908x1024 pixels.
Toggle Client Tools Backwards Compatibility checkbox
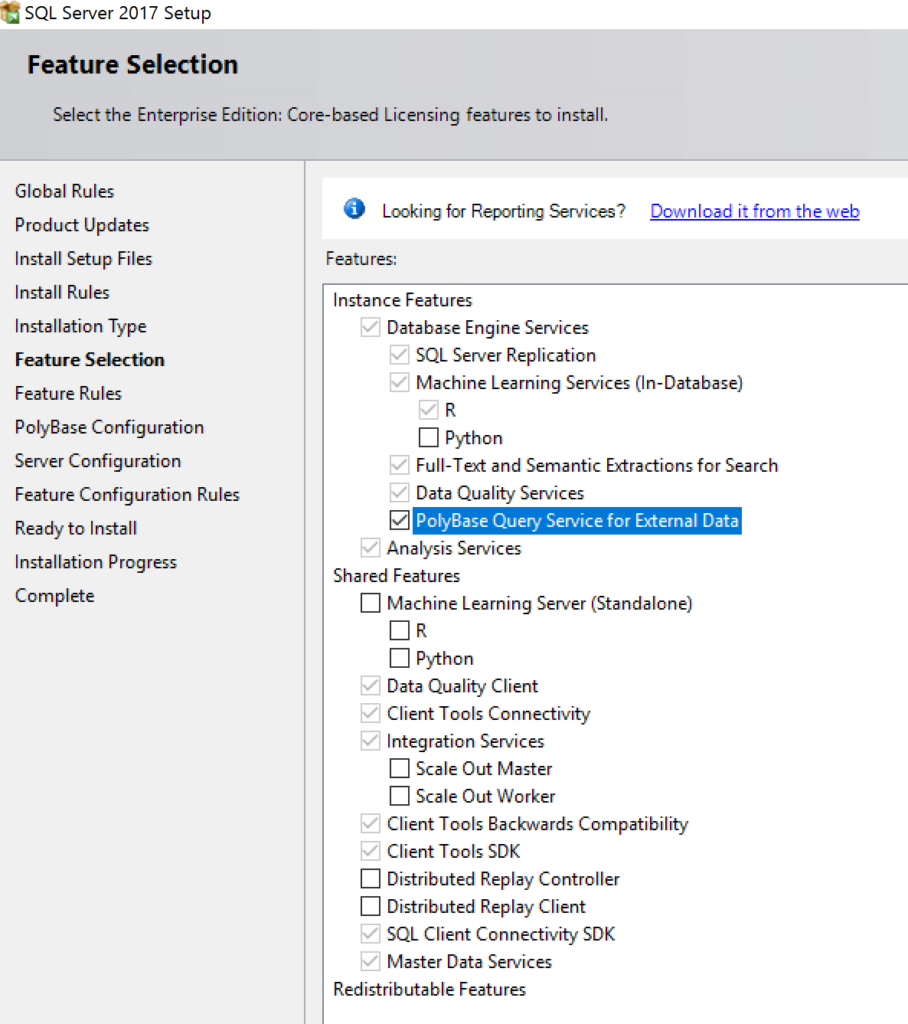[370, 824]
